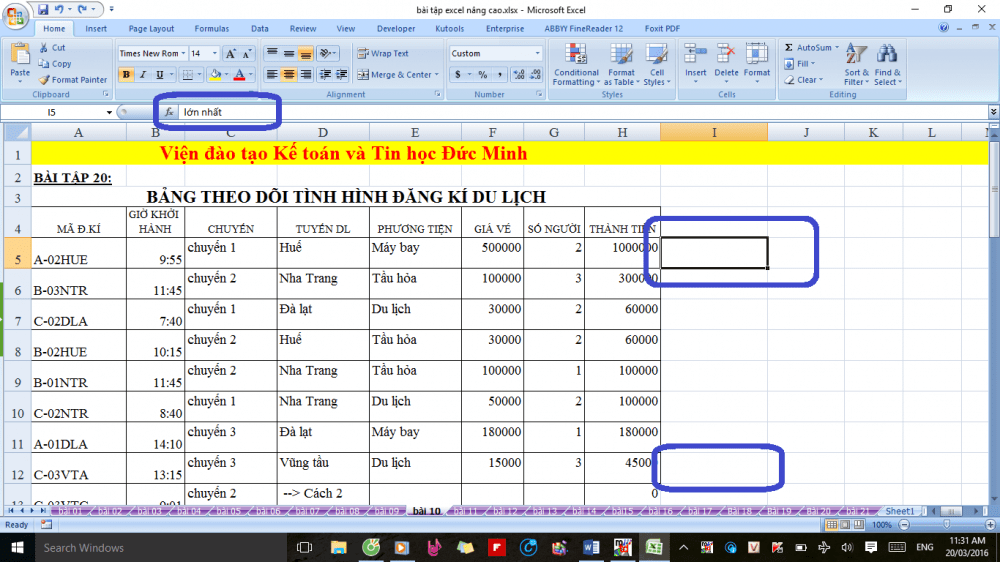Image resolution: width=1000 pixels, height=562 pixels.
Task: Open Sort & Filter tool
Action: [x=856, y=64]
